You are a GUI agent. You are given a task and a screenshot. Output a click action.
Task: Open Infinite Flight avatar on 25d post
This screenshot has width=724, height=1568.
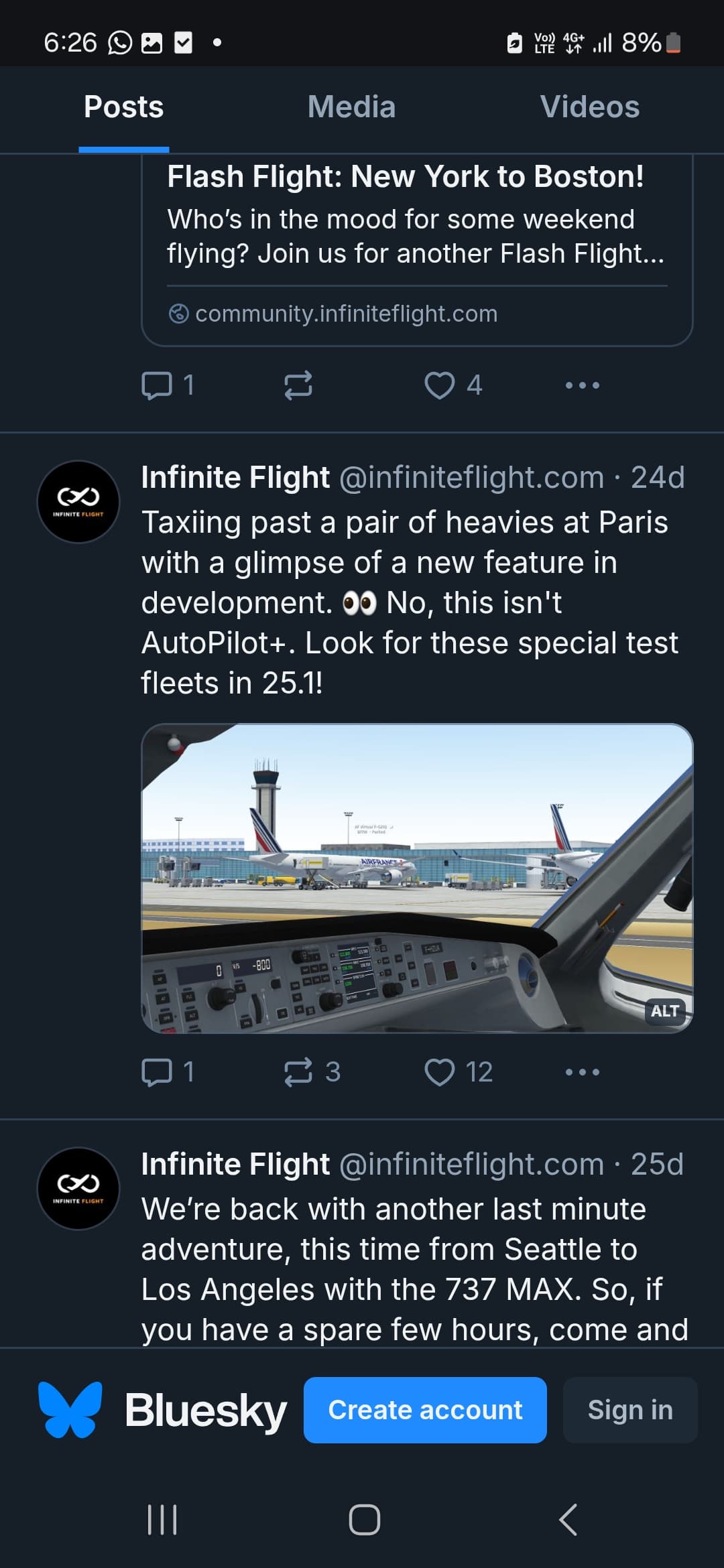pyautogui.click(x=78, y=1188)
